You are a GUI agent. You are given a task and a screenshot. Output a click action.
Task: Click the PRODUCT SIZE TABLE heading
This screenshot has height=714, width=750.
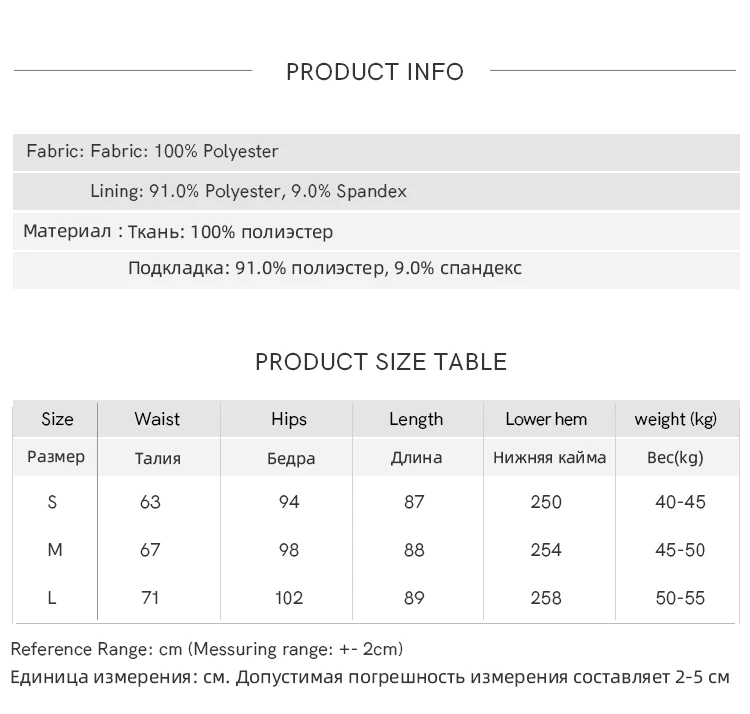380,362
